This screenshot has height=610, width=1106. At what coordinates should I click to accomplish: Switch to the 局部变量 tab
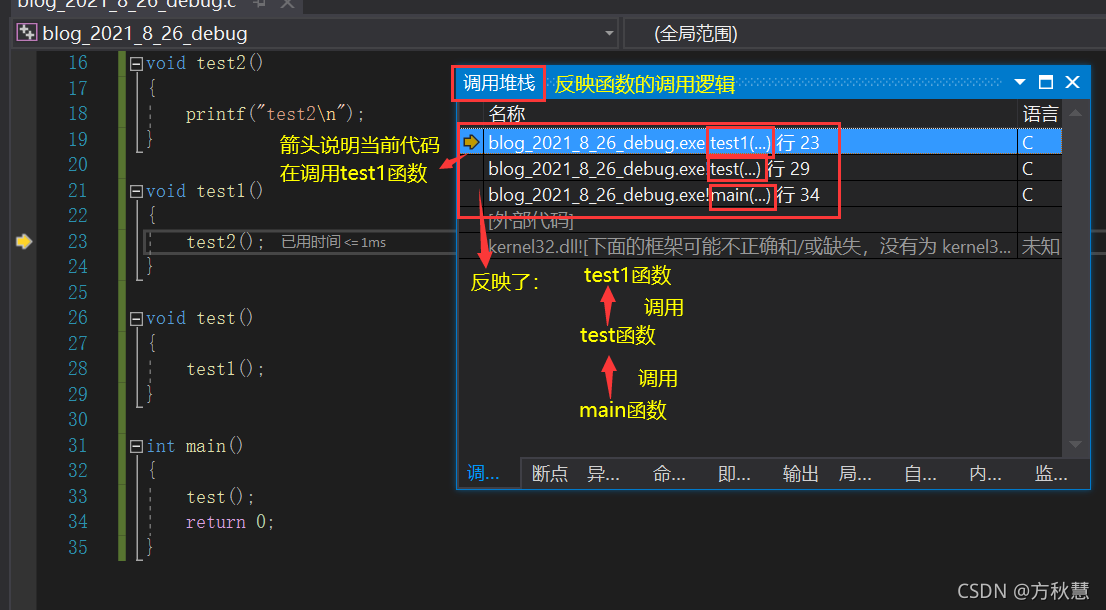[855, 474]
